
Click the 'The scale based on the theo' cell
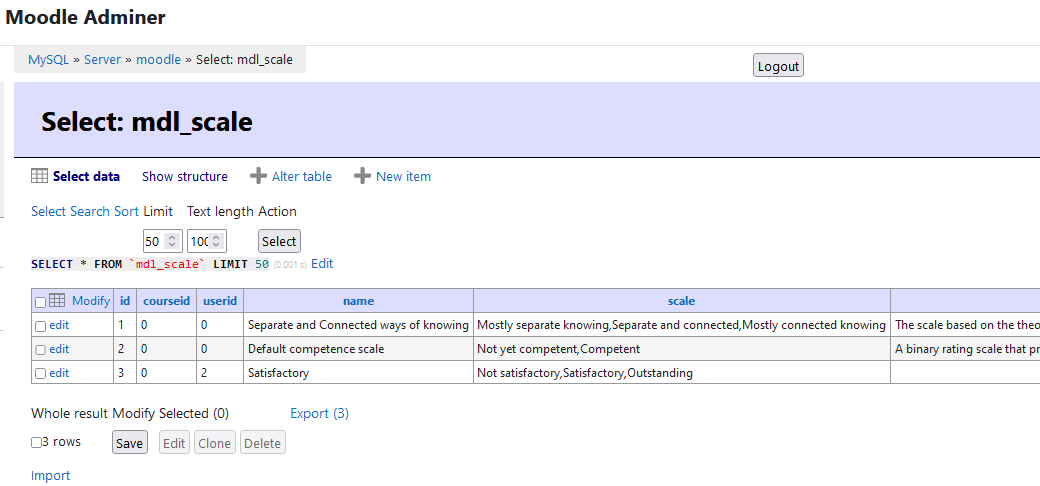pos(966,326)
